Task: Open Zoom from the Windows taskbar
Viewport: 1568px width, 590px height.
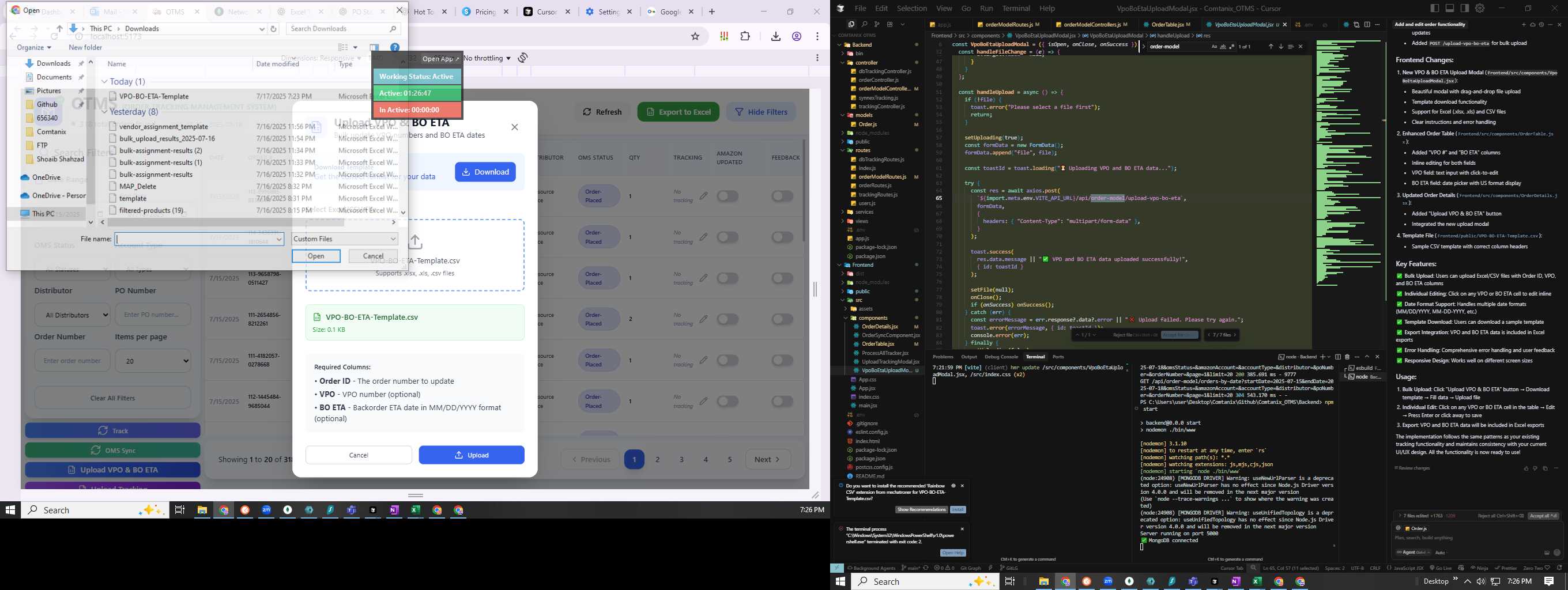Action: 266,510
